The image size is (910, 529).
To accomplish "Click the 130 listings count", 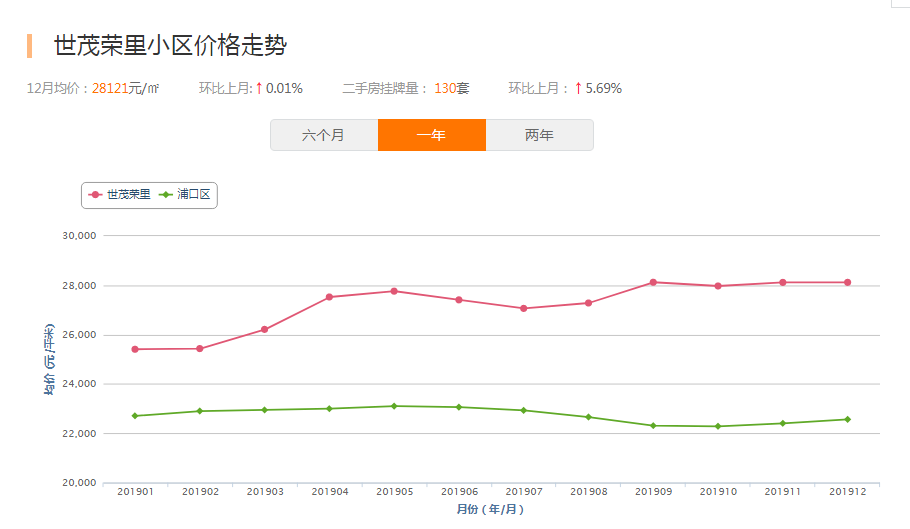I will (444, 88).
